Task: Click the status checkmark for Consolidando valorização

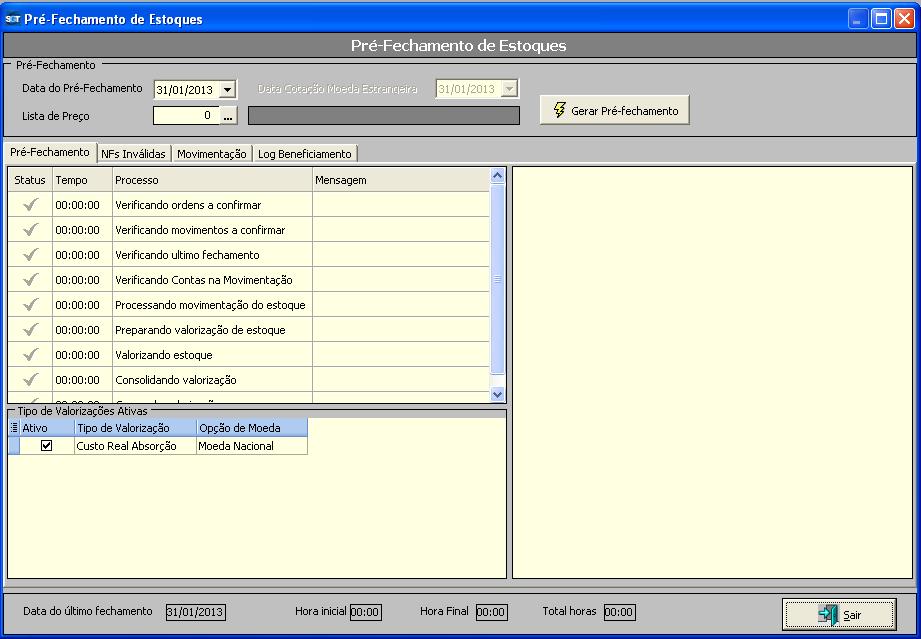Action: (30, 379)
